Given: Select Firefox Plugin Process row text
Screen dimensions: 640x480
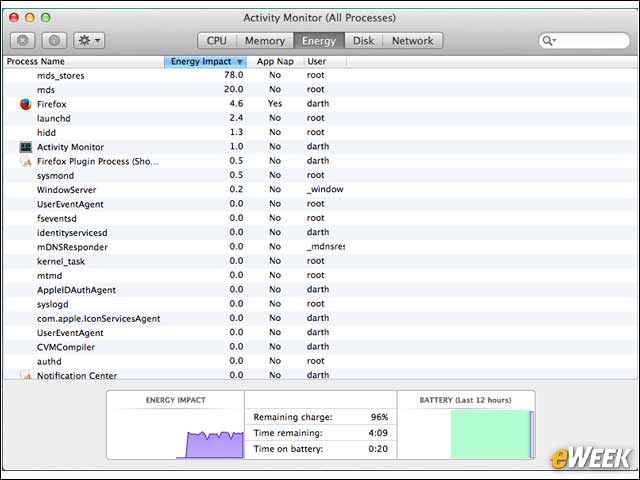Looking at the screenshot, I should coord(98,161).
